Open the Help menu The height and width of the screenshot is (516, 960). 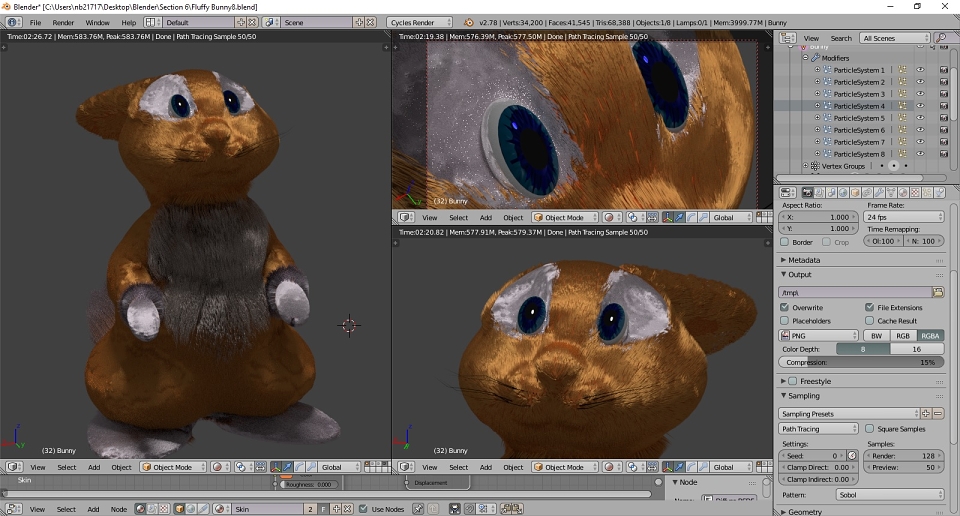point(129,23)
